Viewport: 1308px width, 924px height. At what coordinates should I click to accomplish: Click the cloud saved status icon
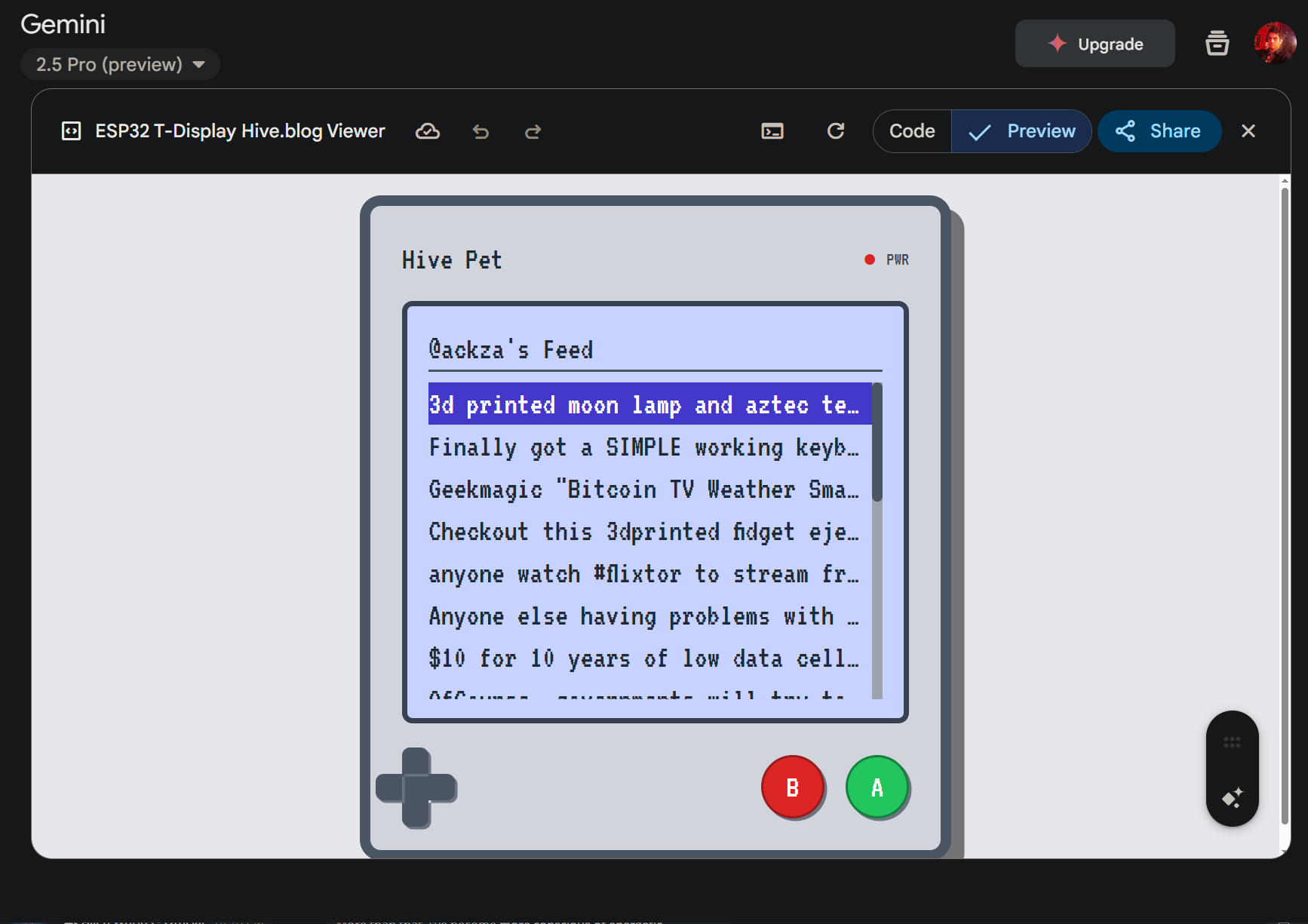(x=428, y=131)
